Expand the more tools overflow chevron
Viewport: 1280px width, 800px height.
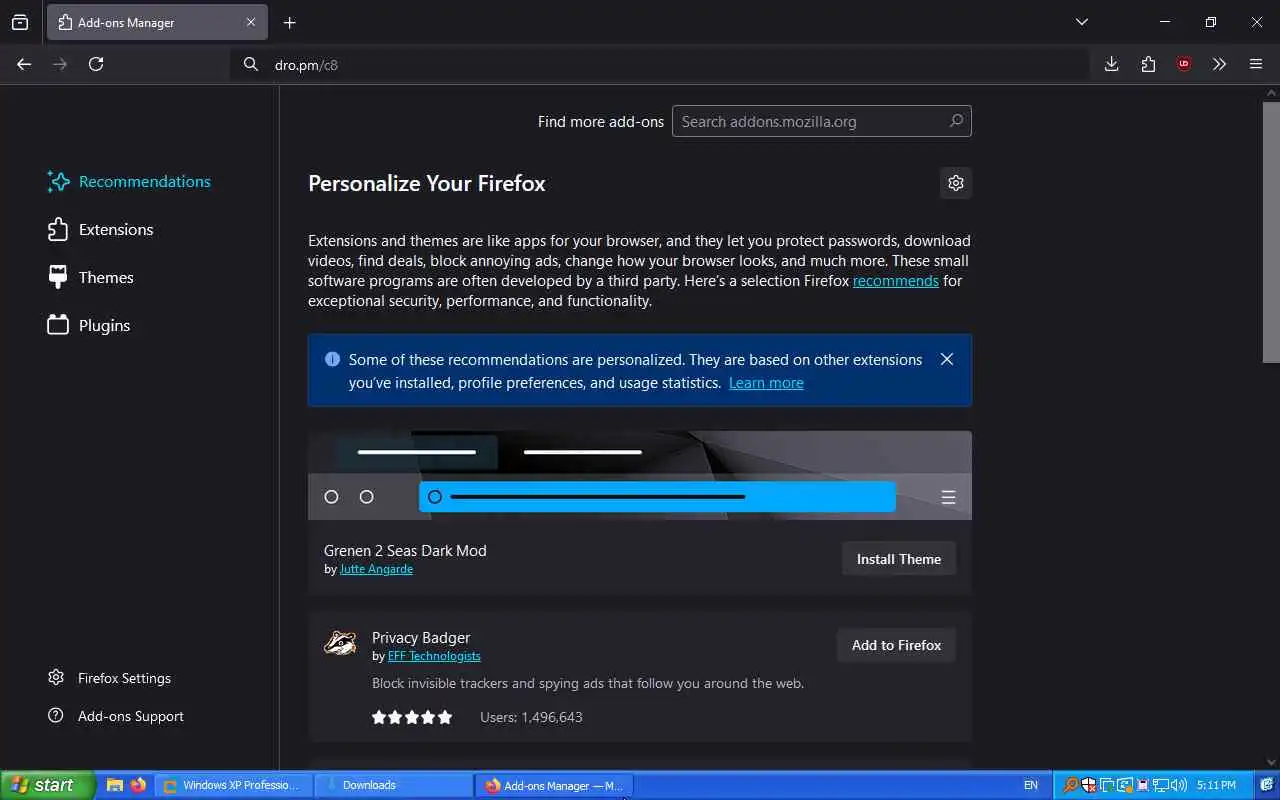point(1219,64)
